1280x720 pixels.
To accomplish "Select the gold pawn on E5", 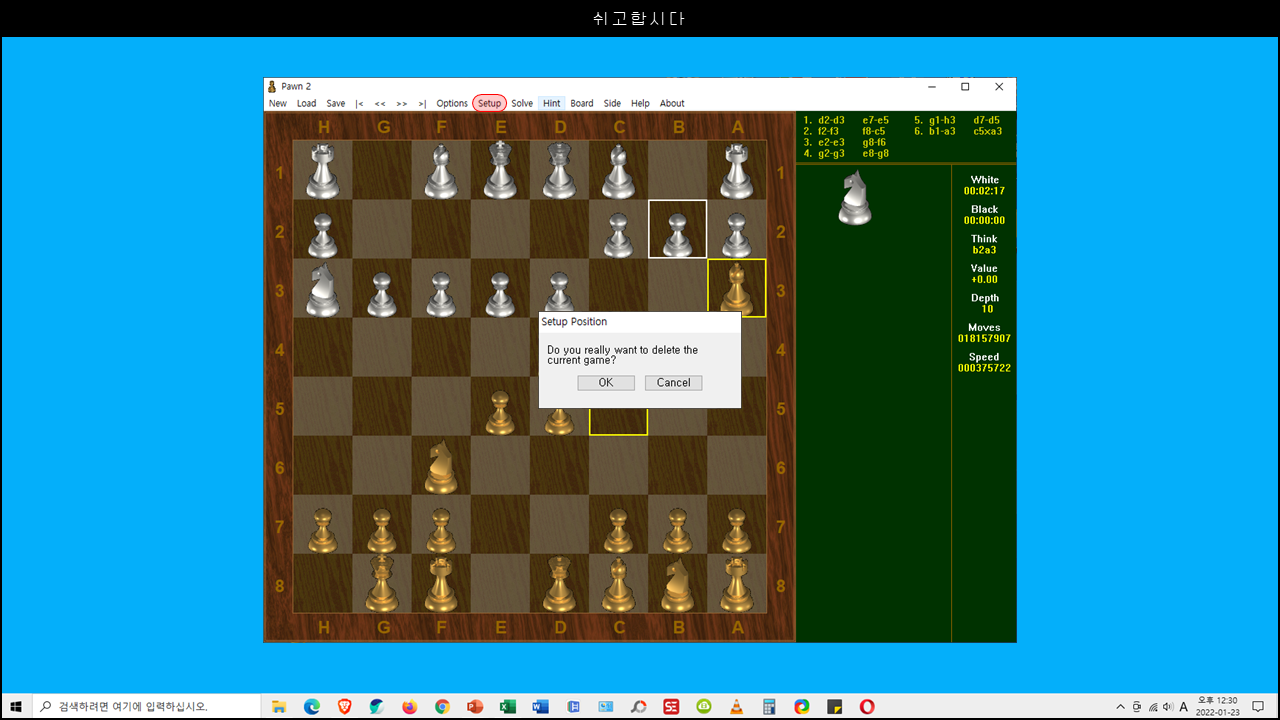I will 499,412.
